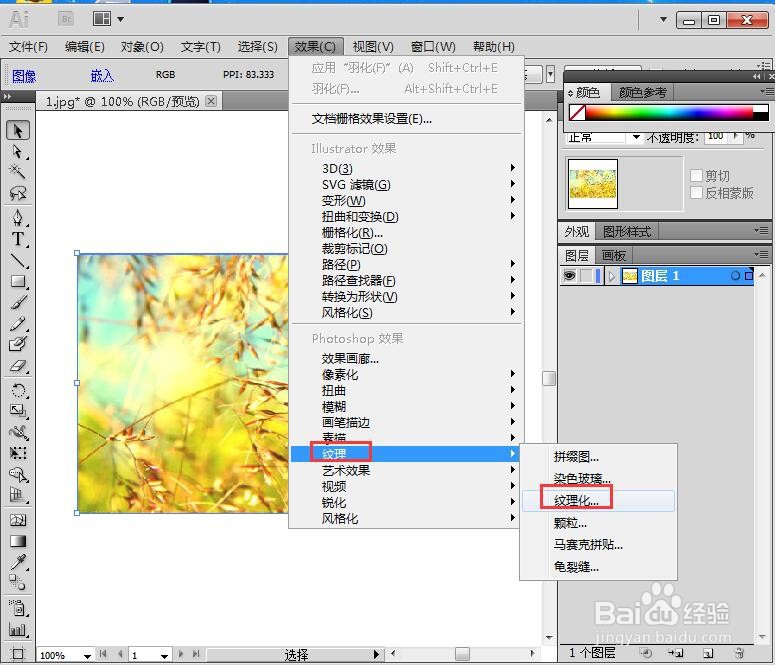Open artboard number dropdown
This screenshot has height=665, width=775.
164,656
